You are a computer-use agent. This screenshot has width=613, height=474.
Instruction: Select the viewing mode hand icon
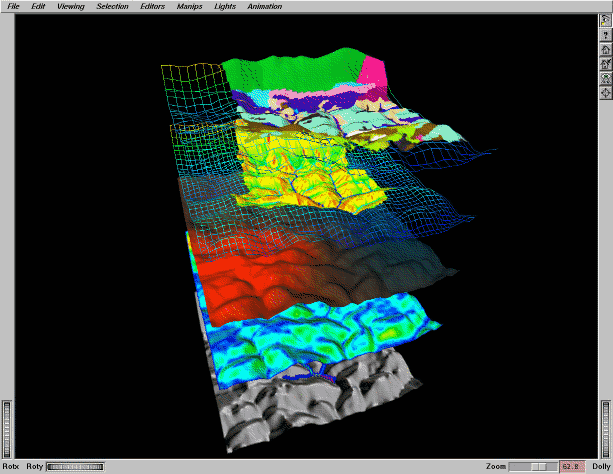pyautogui.click(x=605, y=21)
